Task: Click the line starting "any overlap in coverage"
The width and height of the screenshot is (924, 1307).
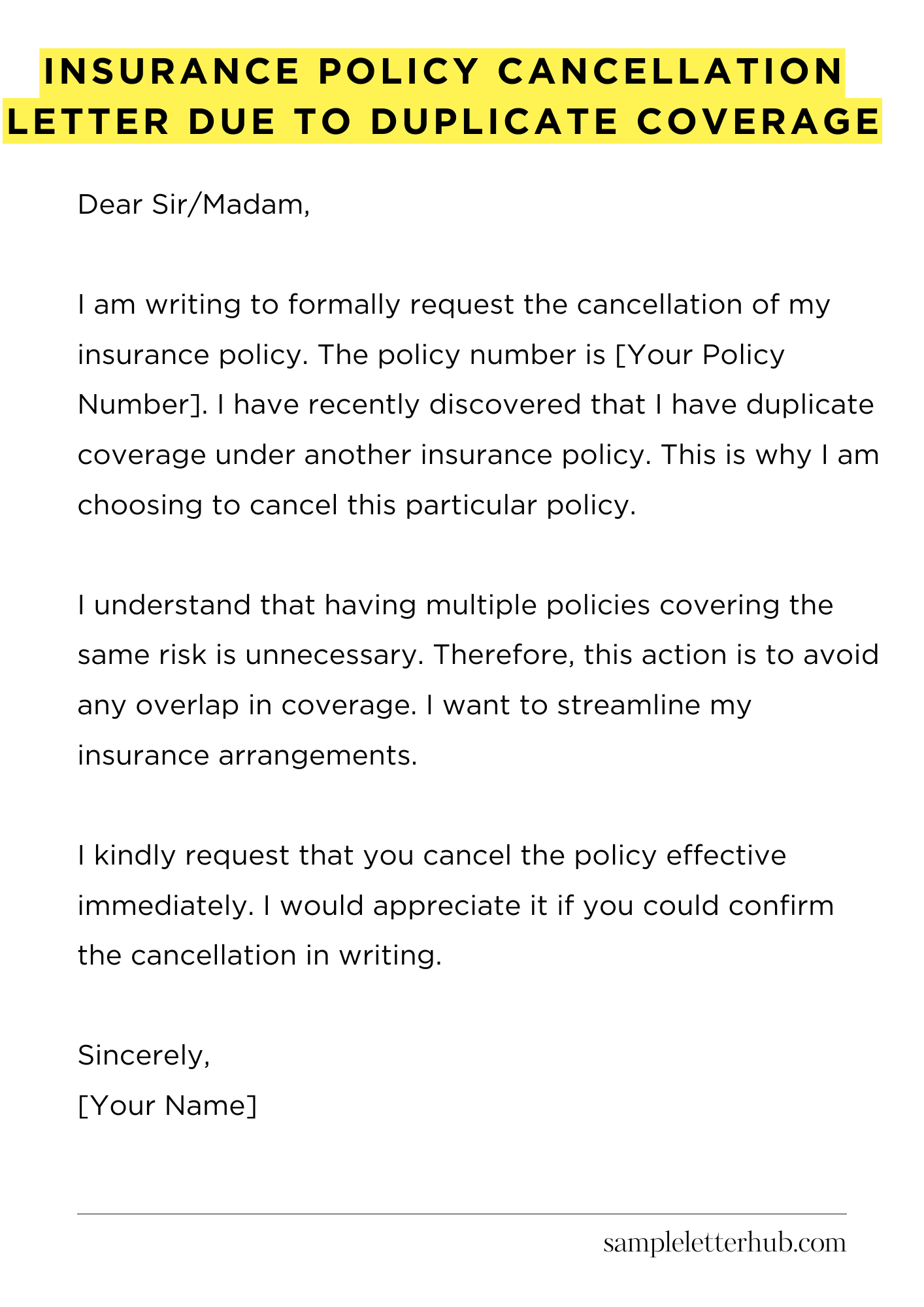Action: pyautogui.click(x=414, y=705)
